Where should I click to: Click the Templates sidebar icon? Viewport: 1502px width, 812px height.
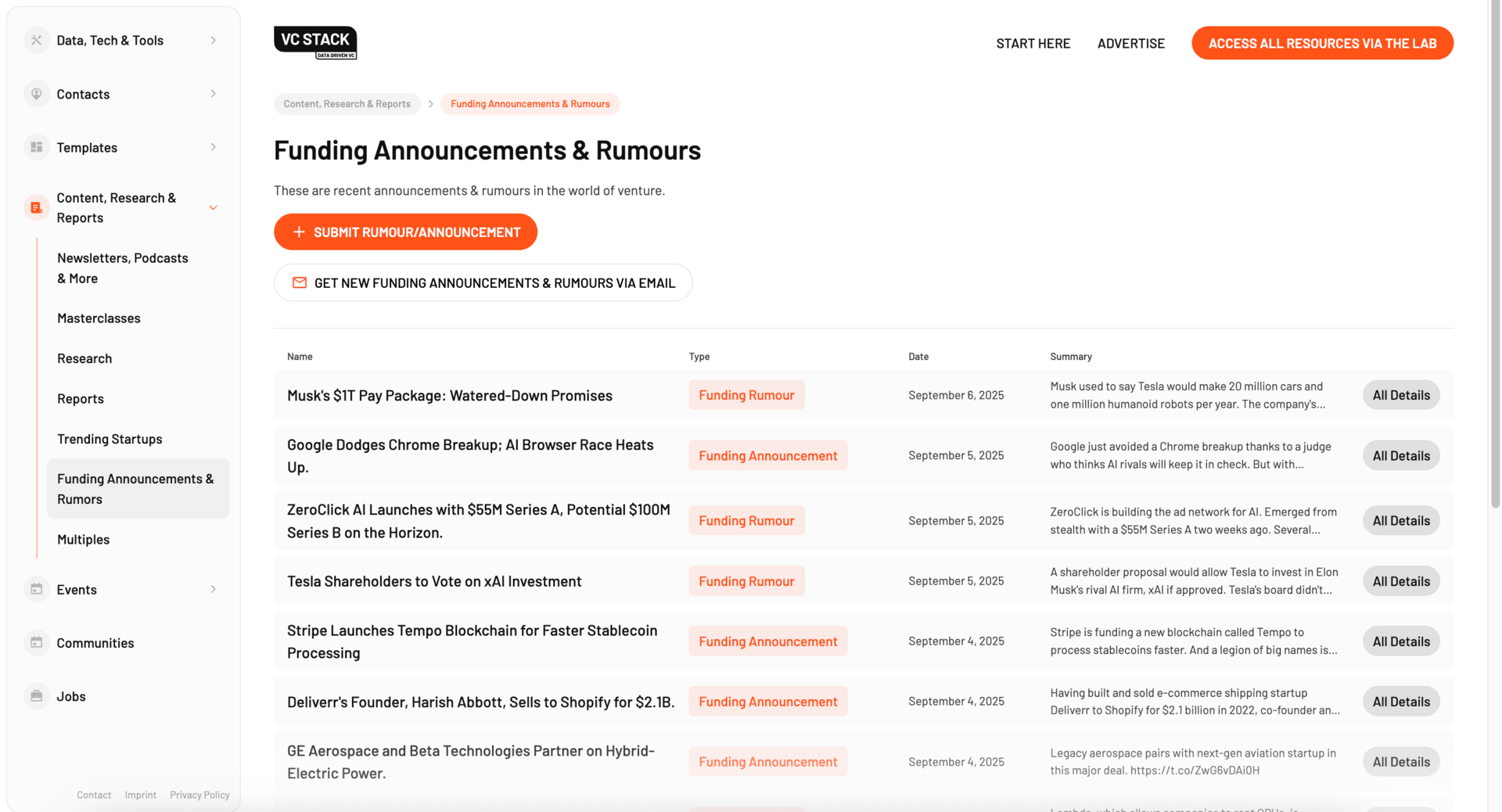pyautogui.click(x=36, y=147)
